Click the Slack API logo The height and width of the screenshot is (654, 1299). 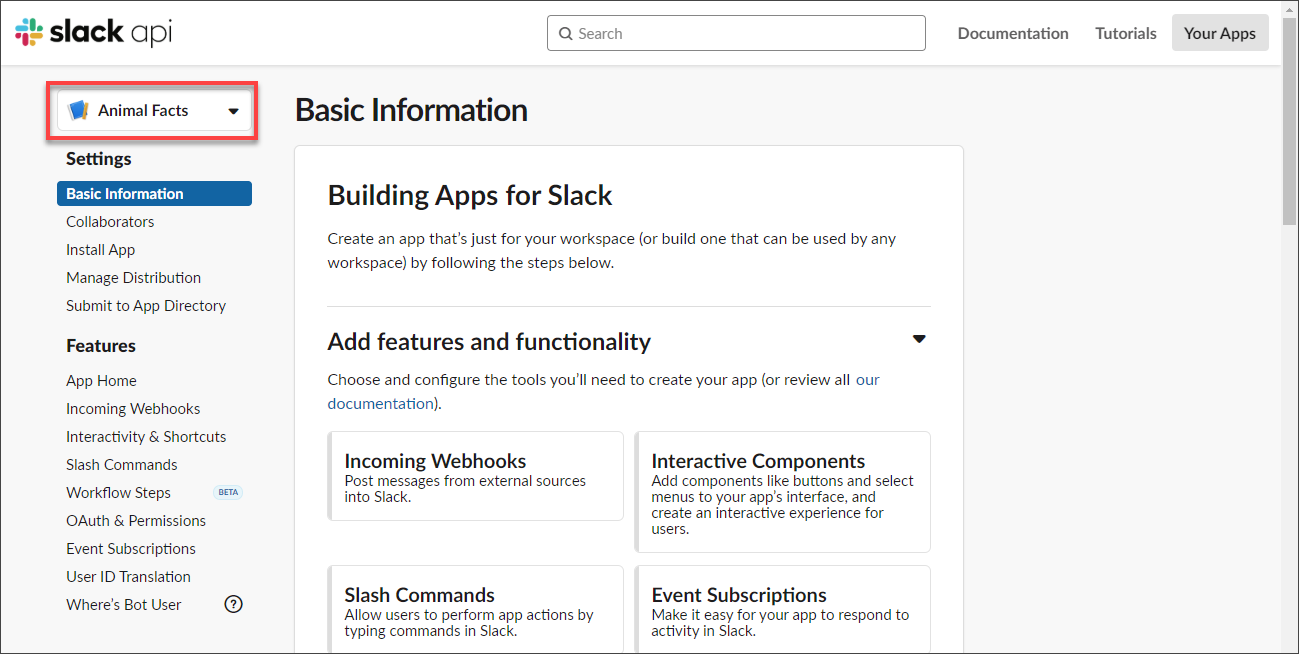(94, 32)
